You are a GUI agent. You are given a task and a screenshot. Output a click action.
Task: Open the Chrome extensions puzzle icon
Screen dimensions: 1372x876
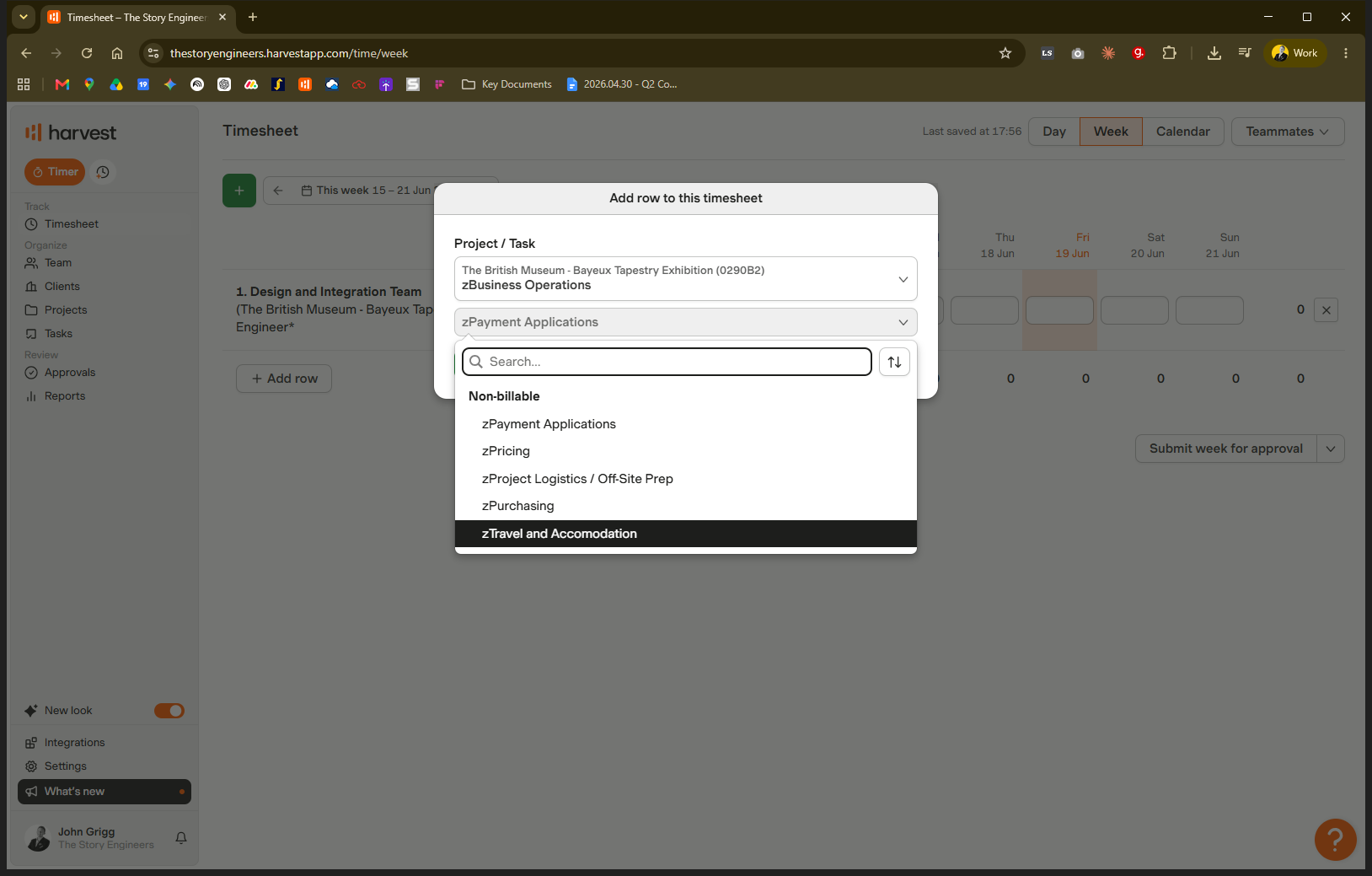(x=1169, y=53)
